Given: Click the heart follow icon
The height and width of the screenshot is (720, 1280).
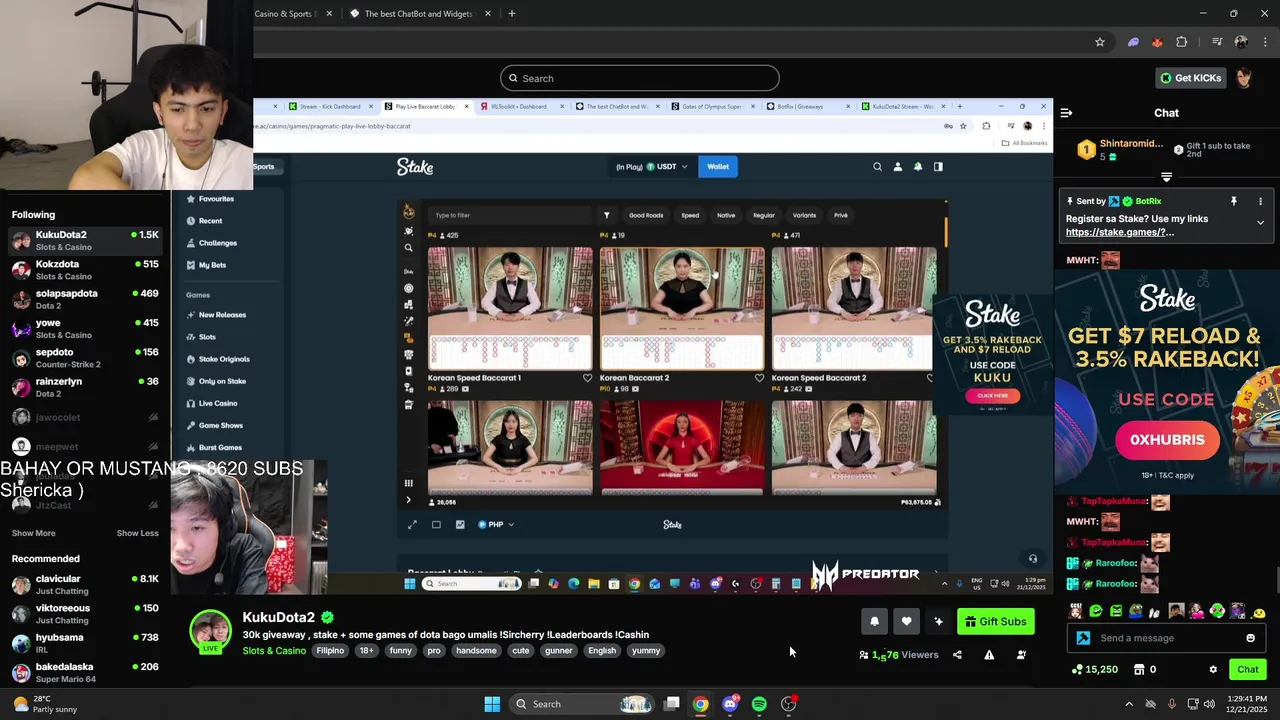Looking at the screenshot, I should pyautogui.click(x=906, y=621).
